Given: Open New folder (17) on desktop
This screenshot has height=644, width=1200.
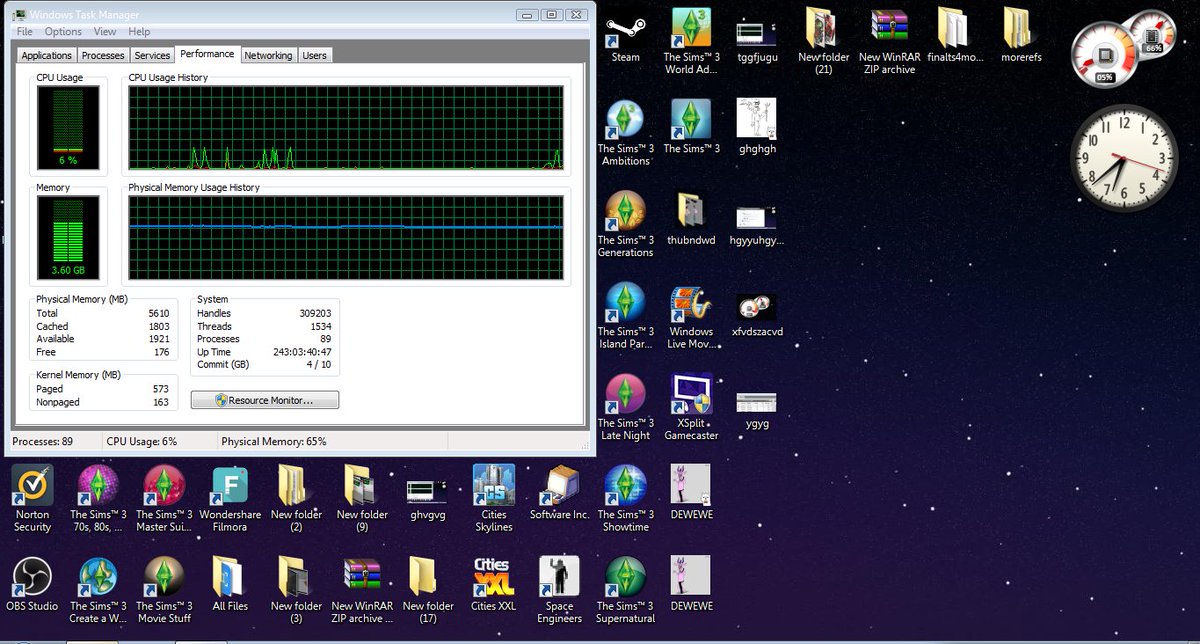Looking at the screenshot, I should click(428, 590).
